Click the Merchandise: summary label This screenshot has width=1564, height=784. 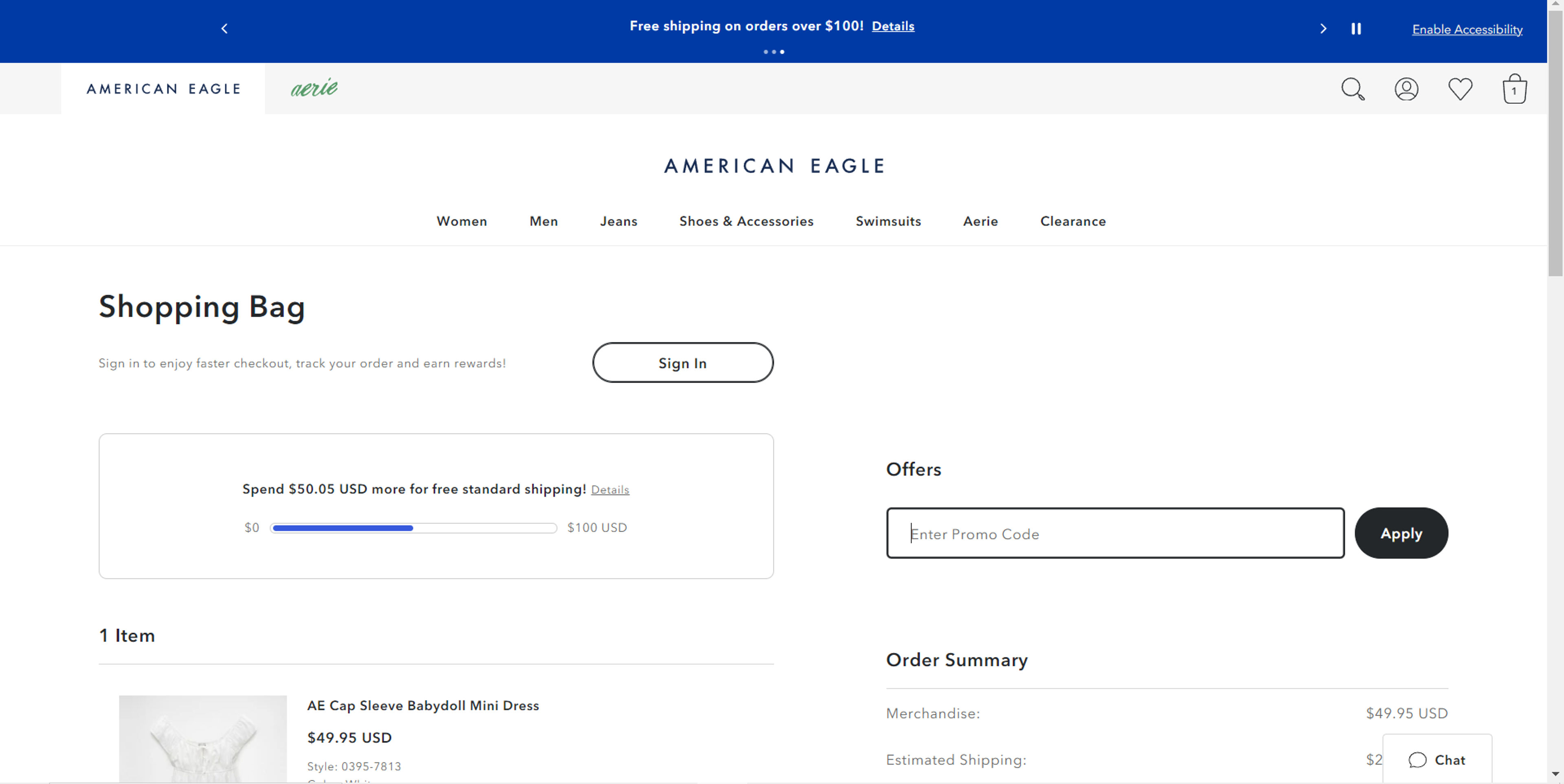[933, 714]
